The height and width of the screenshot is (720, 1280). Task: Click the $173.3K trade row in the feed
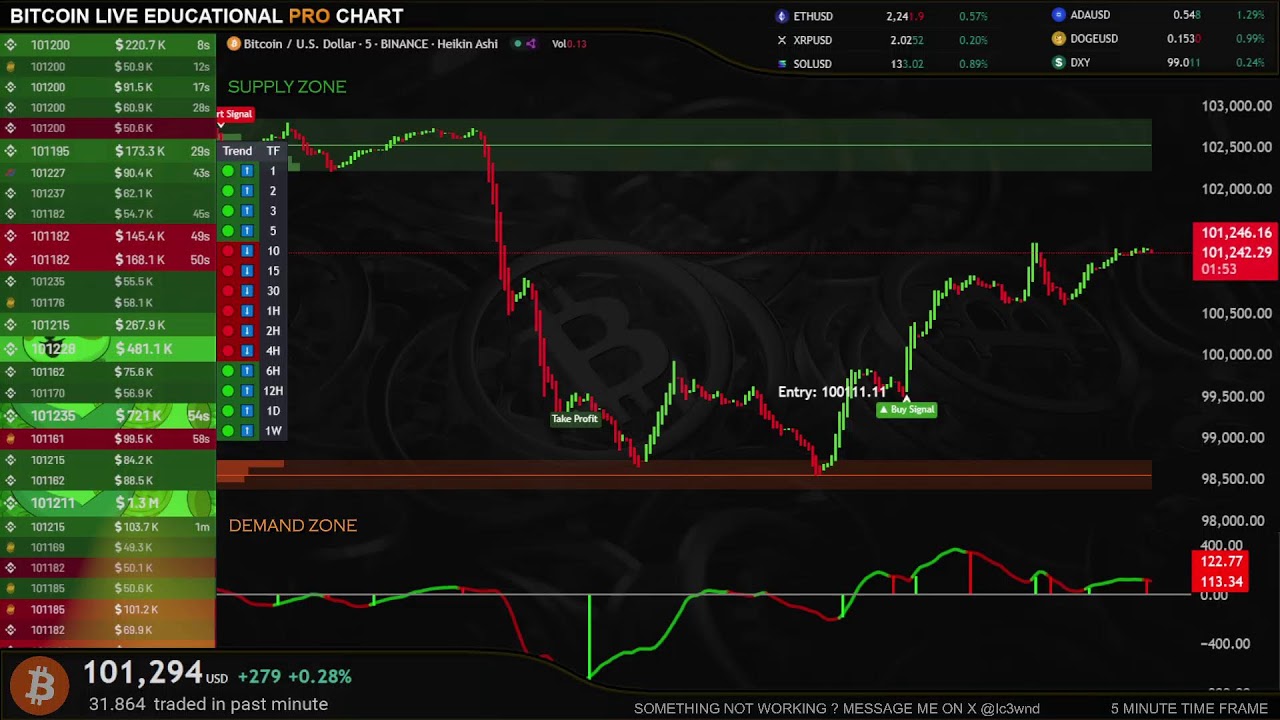click(107, 151)
